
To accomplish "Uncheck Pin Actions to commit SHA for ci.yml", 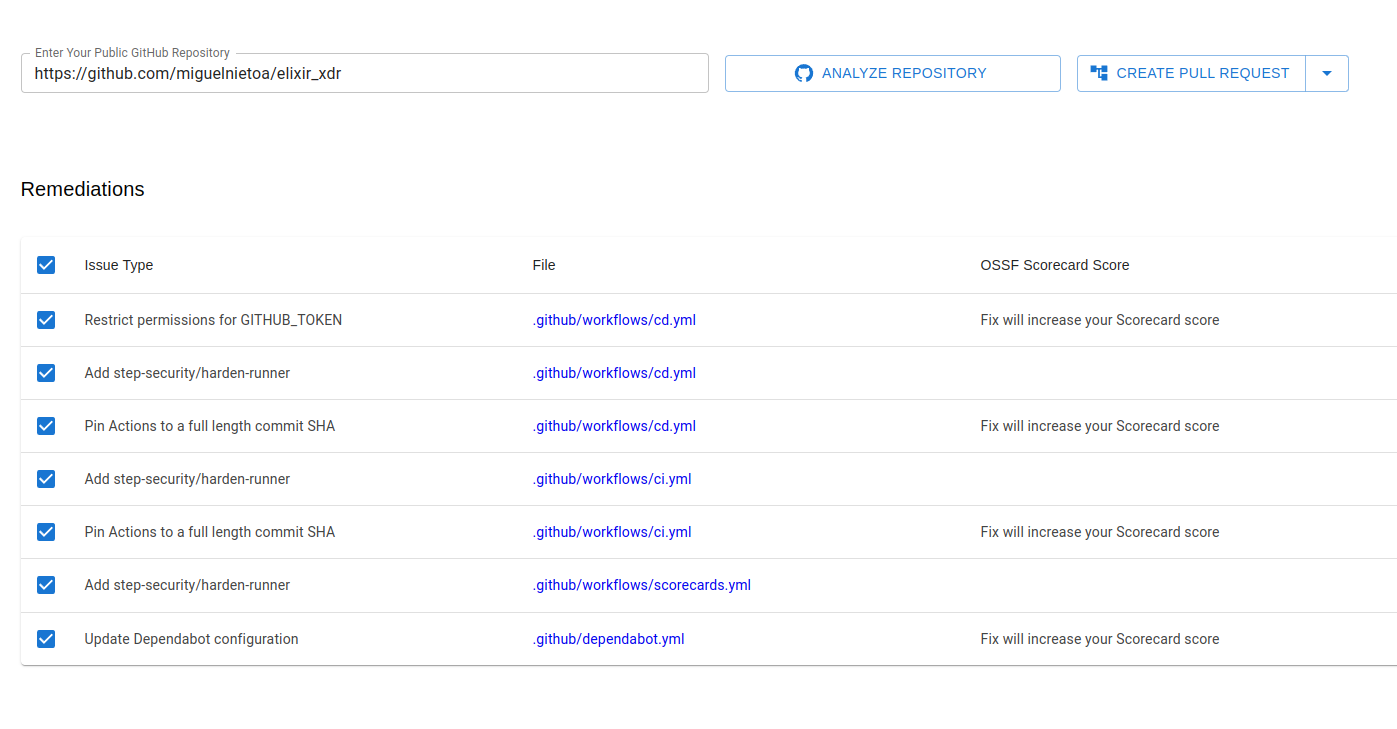I will 46,531.
